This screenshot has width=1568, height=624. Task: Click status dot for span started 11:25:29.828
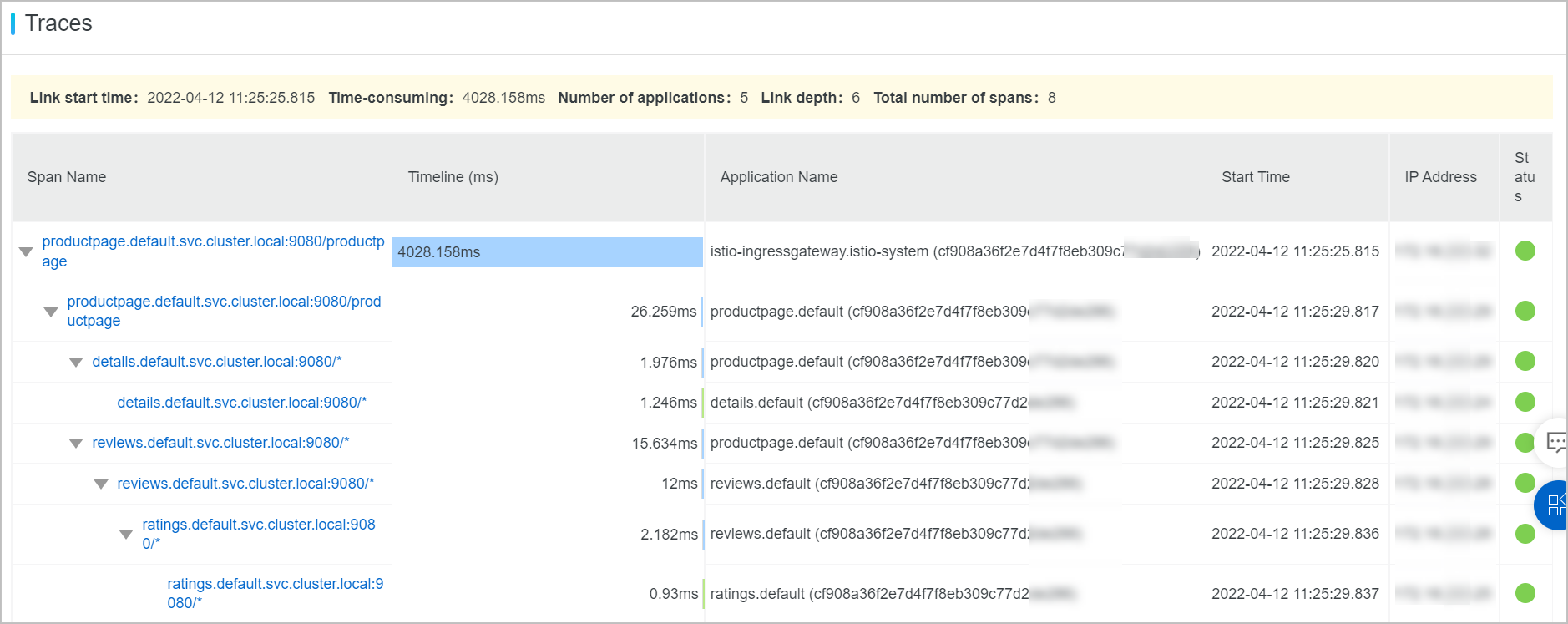[1525, 483]
